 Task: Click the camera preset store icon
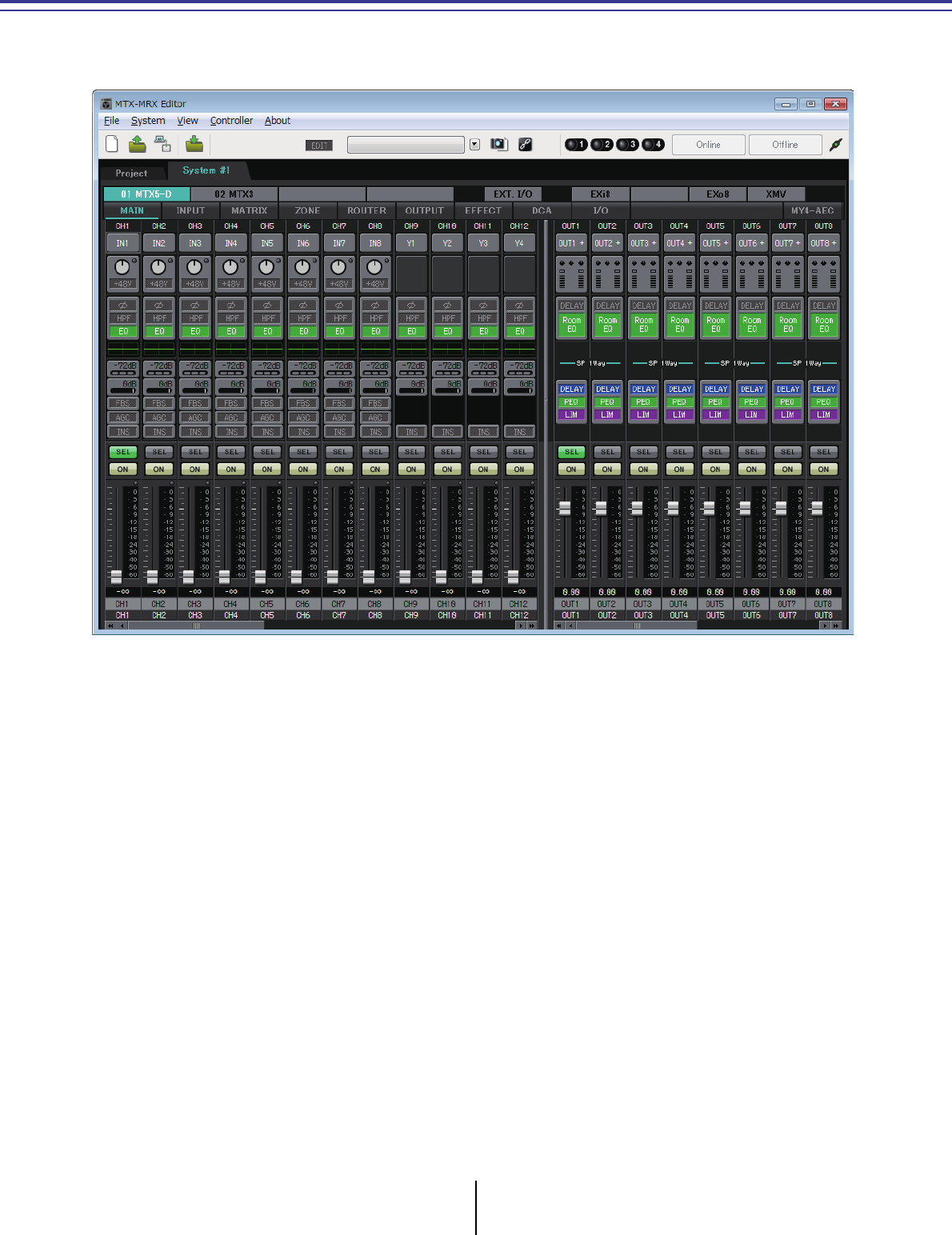(499, 145)
